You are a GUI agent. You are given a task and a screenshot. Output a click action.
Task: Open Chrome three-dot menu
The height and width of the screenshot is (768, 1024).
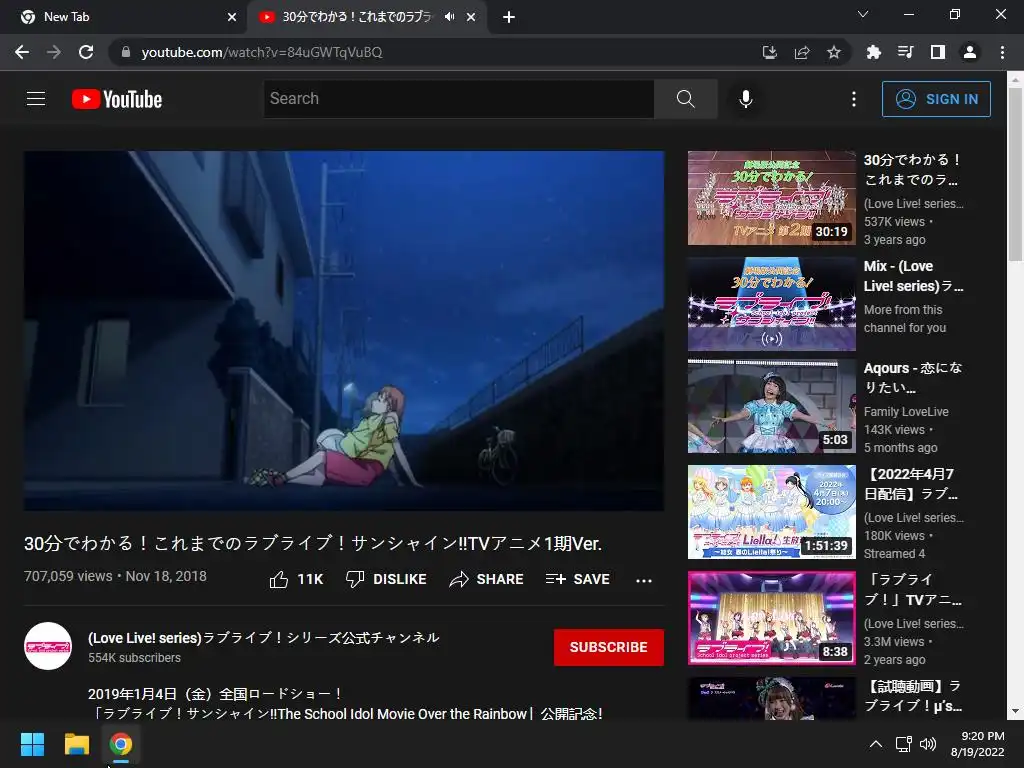point(1002,52)
